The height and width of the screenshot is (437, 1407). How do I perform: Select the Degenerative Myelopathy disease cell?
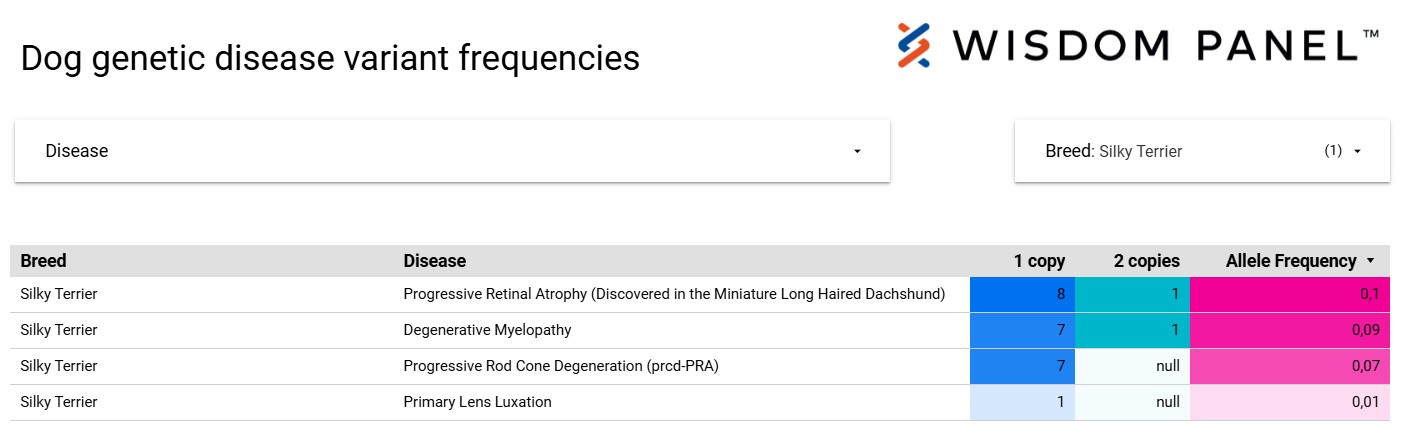coord(488,330)
